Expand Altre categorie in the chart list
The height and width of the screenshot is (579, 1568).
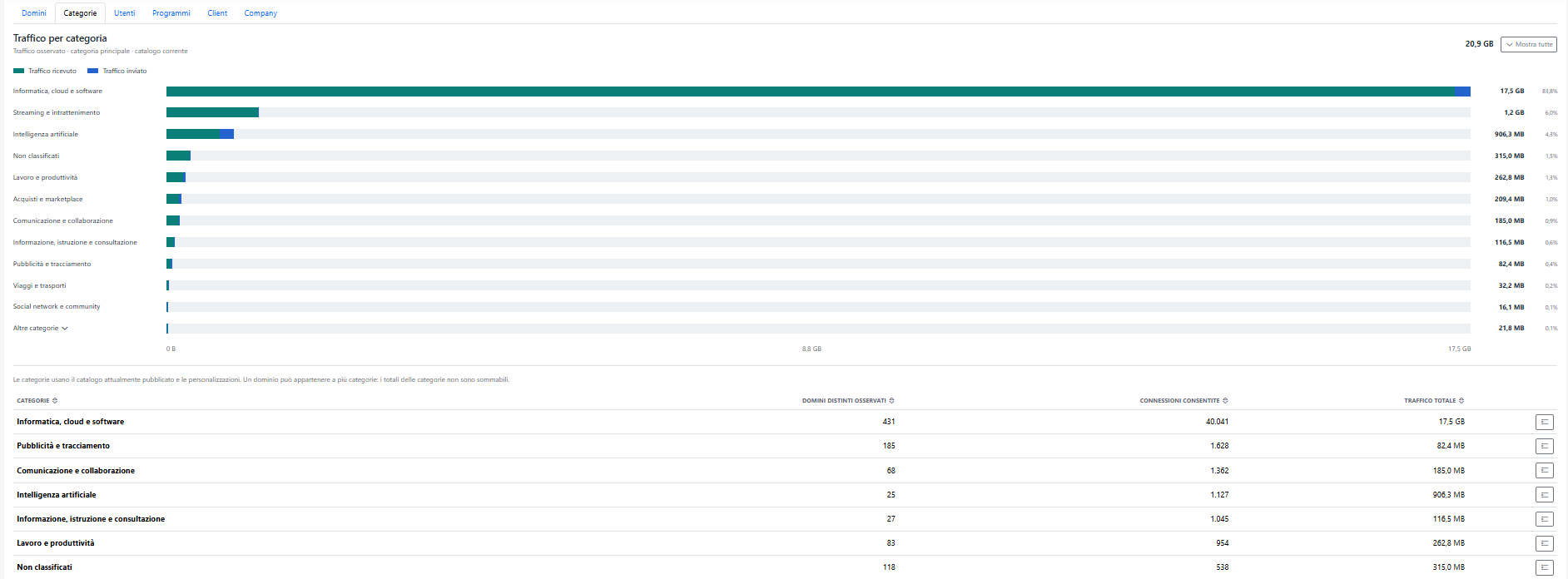click(40, 329)
